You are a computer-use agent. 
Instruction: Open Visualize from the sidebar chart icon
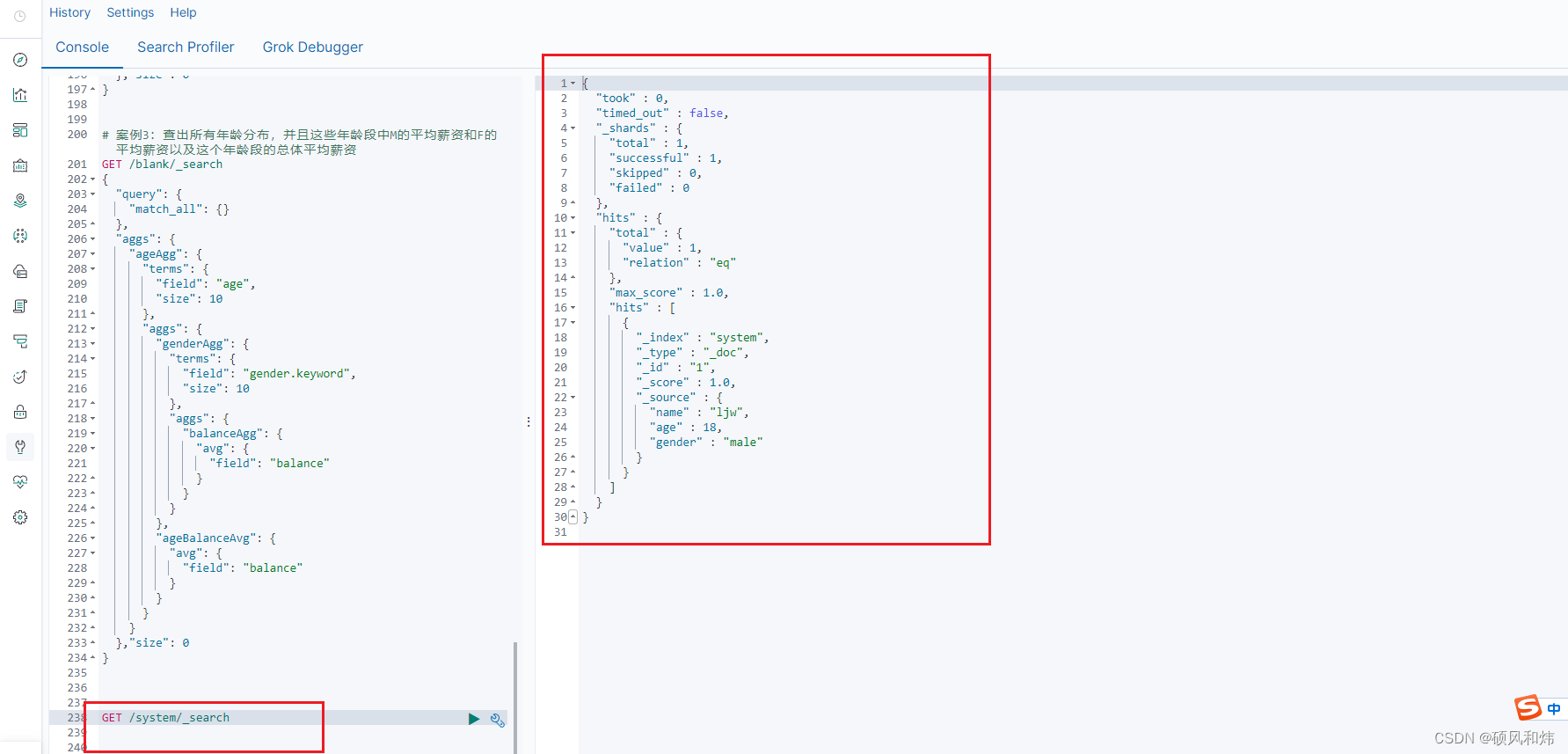pyautogui.click(x=20, y=95)
